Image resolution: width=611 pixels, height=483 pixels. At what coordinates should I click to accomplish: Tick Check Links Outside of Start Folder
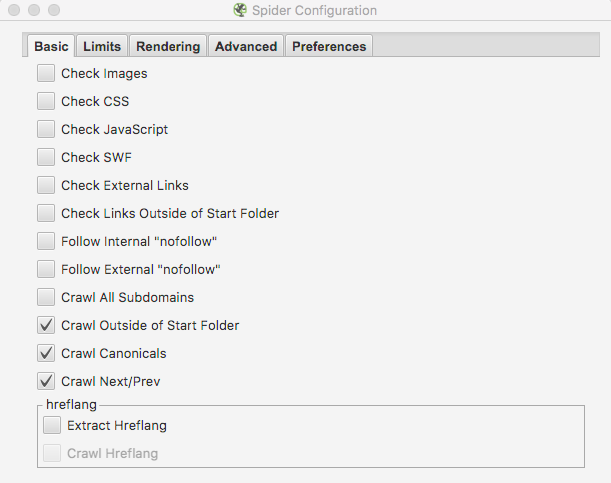point(46,213)
